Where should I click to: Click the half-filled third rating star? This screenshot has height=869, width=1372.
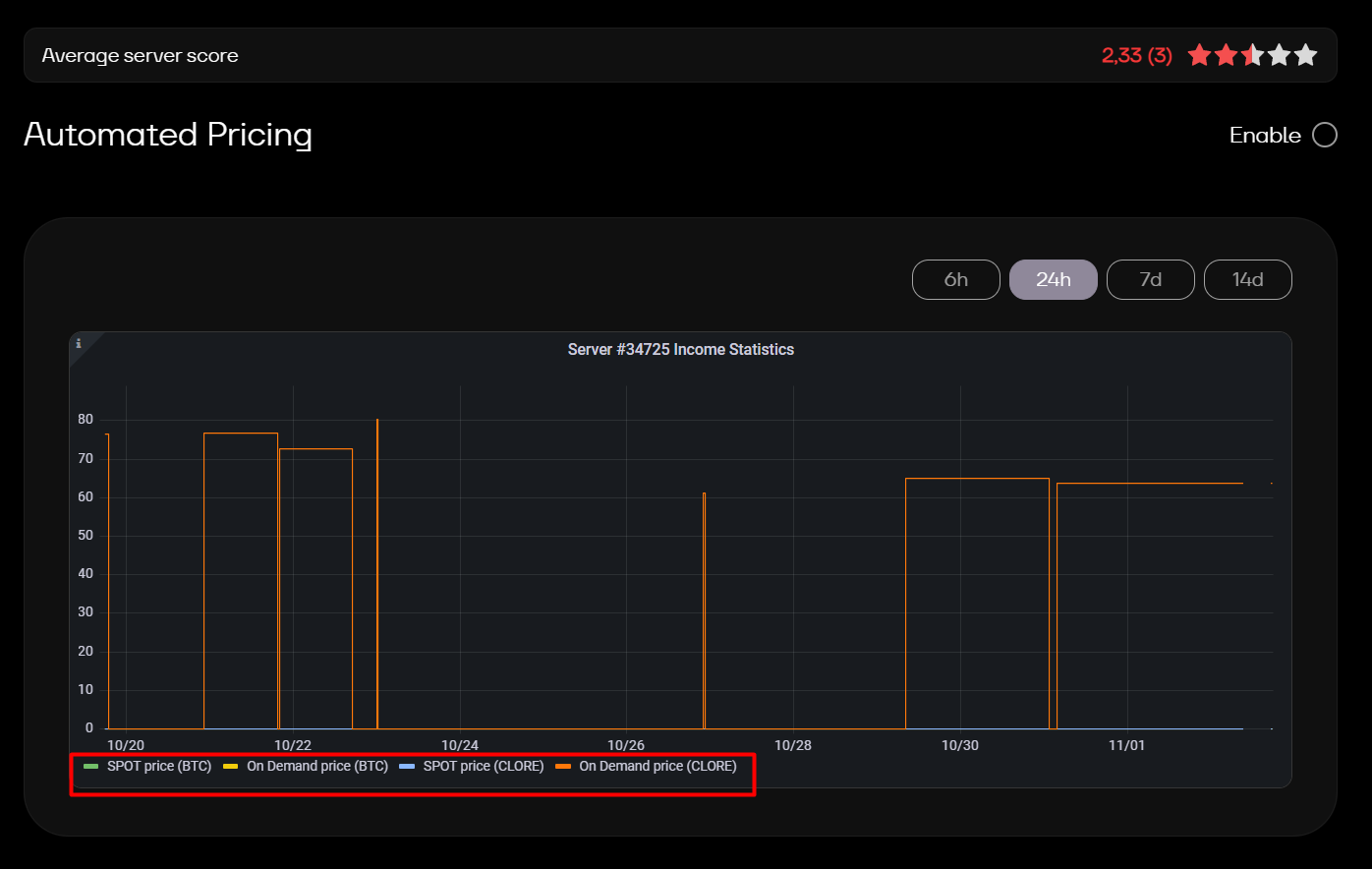[1252, 55]
